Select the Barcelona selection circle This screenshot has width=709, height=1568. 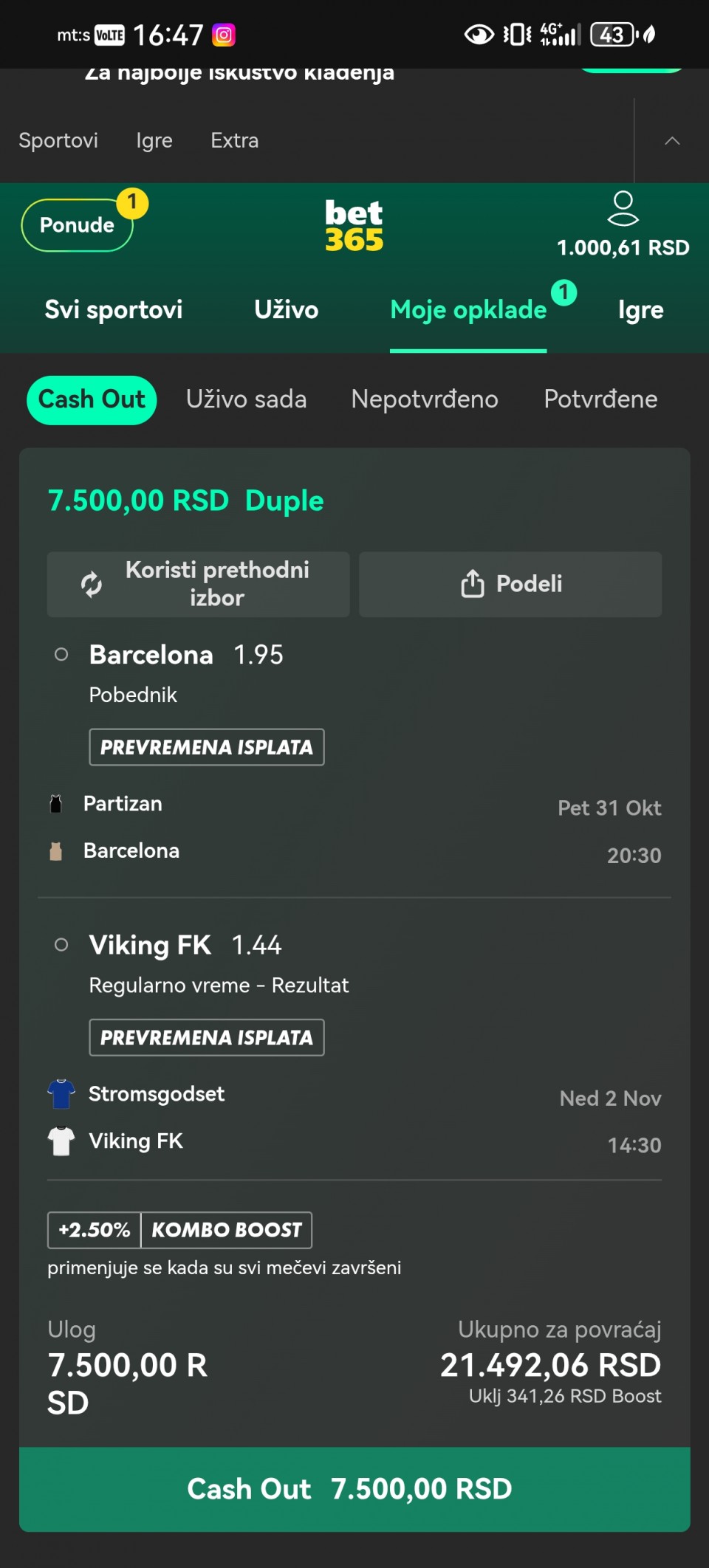point(61,655)
